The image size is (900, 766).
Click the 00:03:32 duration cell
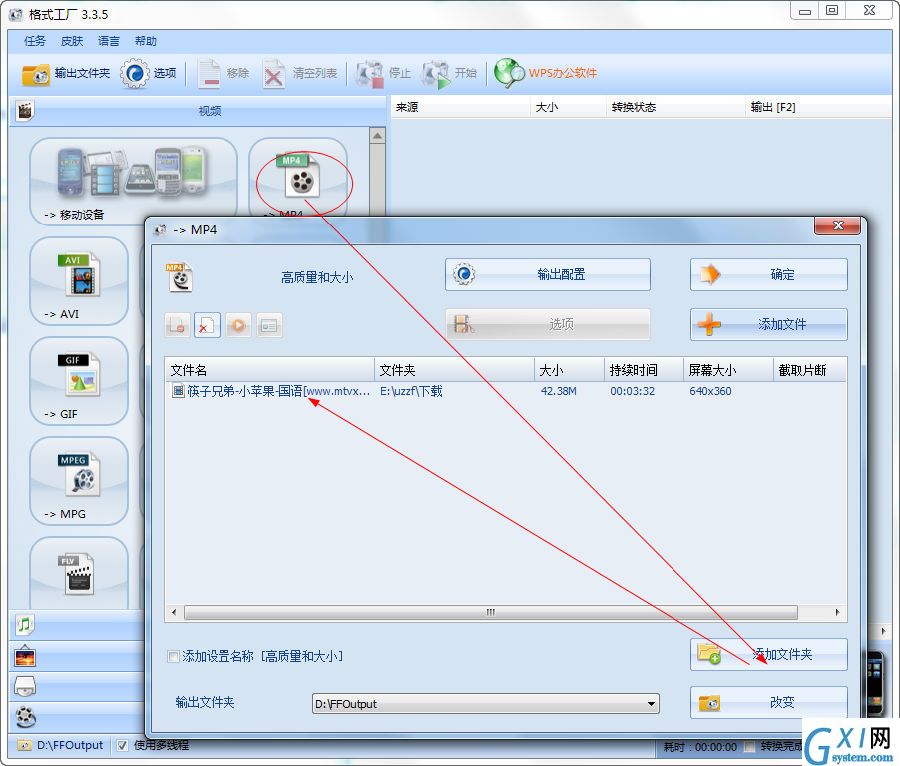point(633,391)
